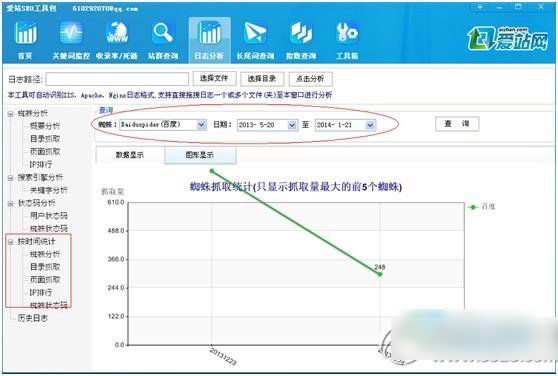Click the chart data point labeled 248

(380, 274)
